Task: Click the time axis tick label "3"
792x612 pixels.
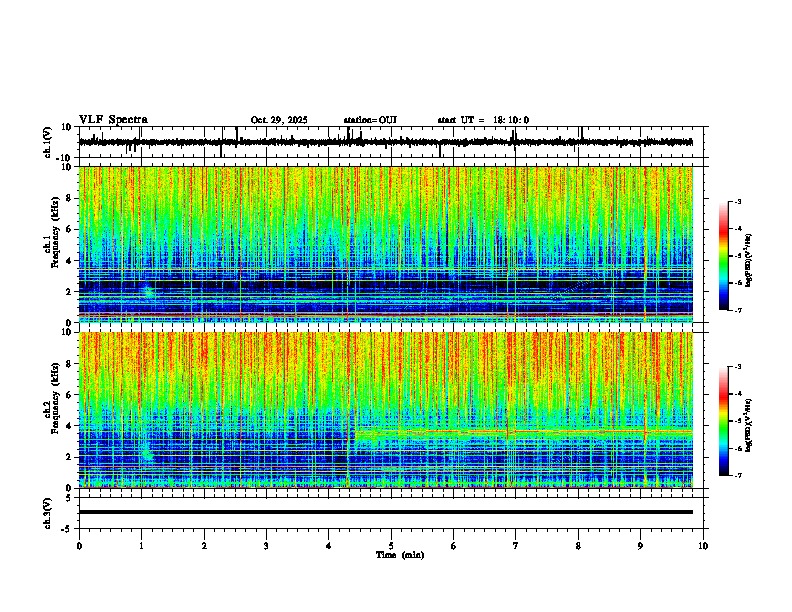Action: click(266, 546)
